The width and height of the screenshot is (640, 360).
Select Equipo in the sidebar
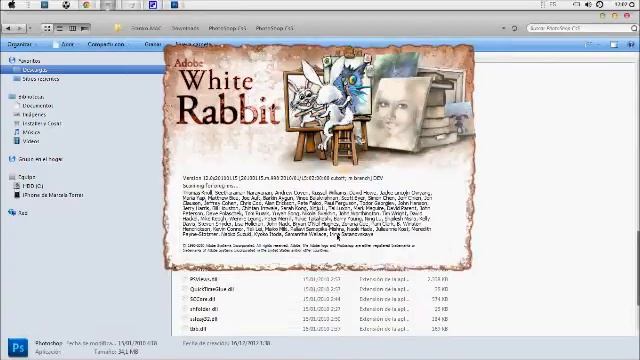tap(27, 177)
